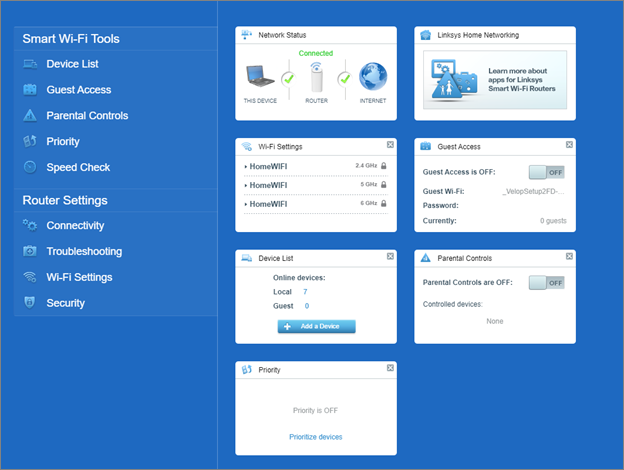Toggle the Parental Controls OFF switch
Viewport: 624px width, 470px height.
(547, 283)
